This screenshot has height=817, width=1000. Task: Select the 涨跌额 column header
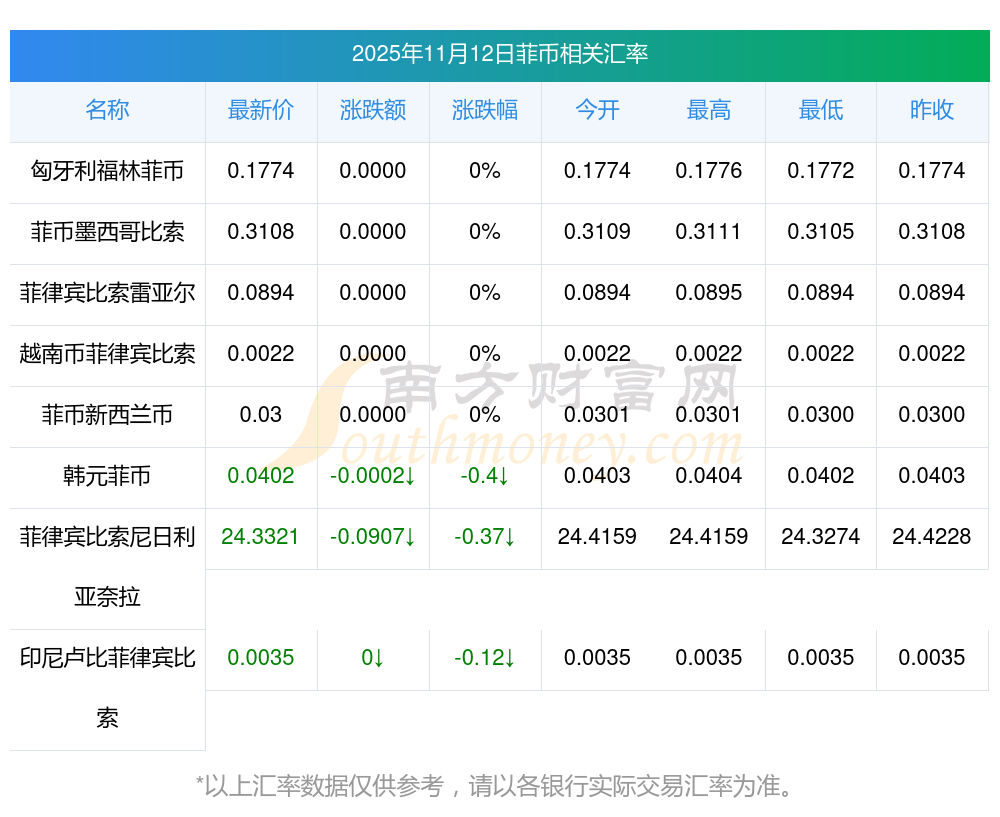click(x=373, y=111)
